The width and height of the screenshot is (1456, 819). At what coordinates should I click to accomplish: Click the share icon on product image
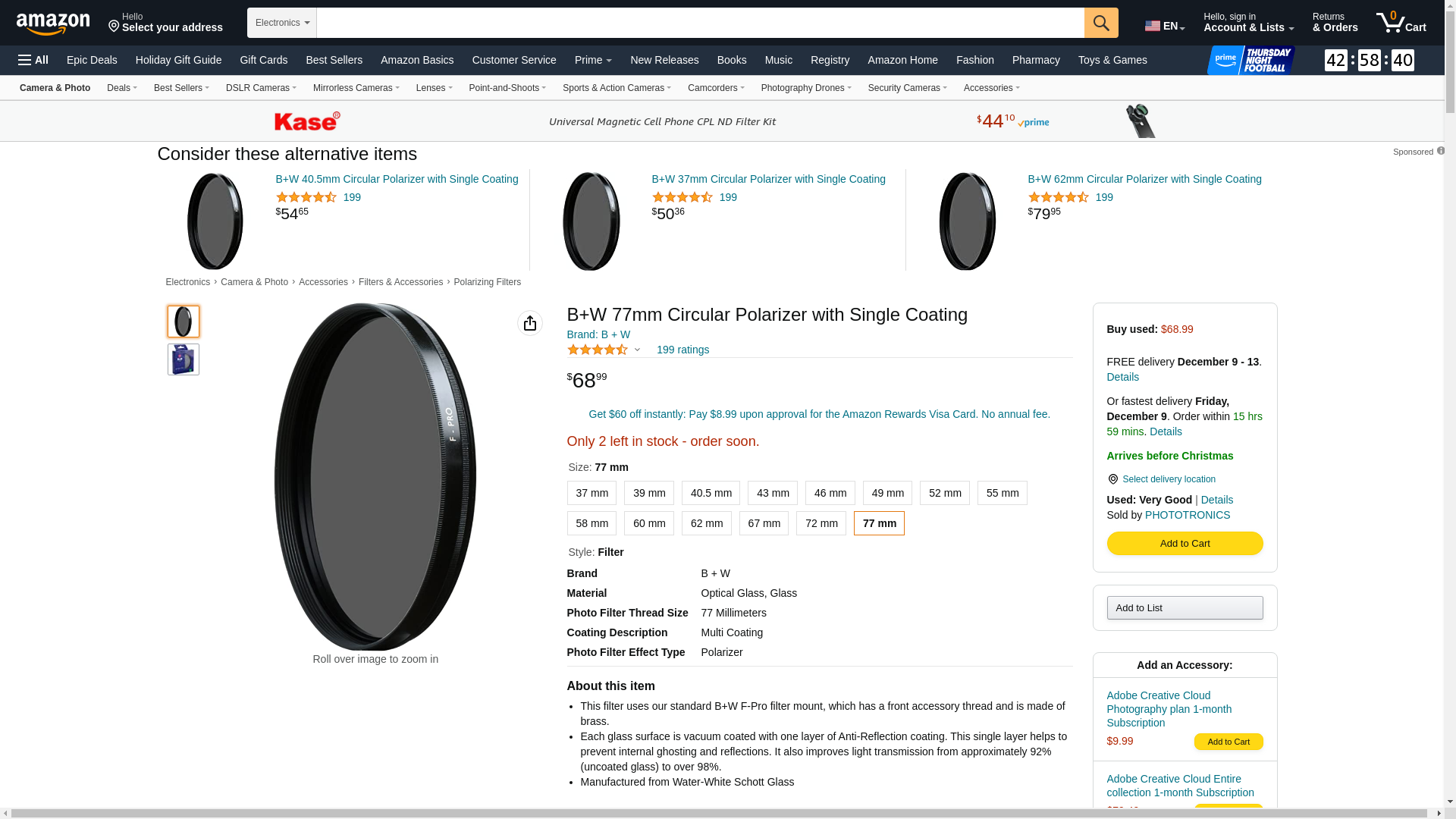click(529, 323)
